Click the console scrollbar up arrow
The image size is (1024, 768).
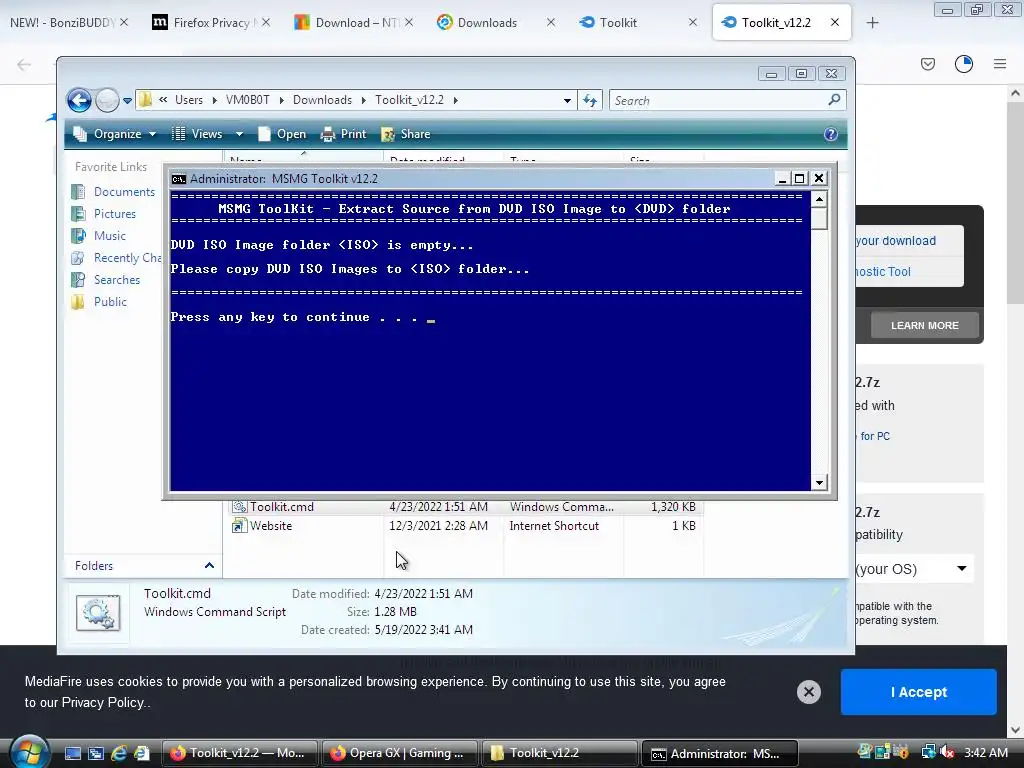pyautogui.click(x=819, y=199)
